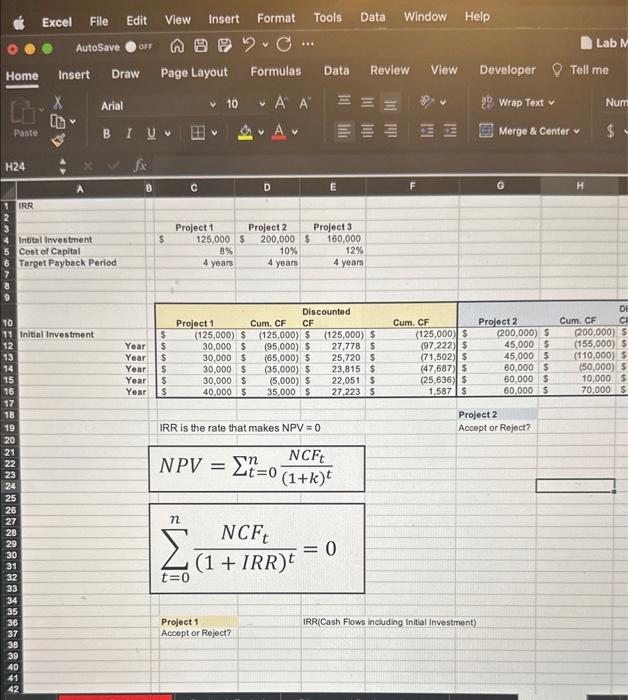Click the Orientation text angle icon
This screenshot has width=628, height=700.
coord(427,102)
